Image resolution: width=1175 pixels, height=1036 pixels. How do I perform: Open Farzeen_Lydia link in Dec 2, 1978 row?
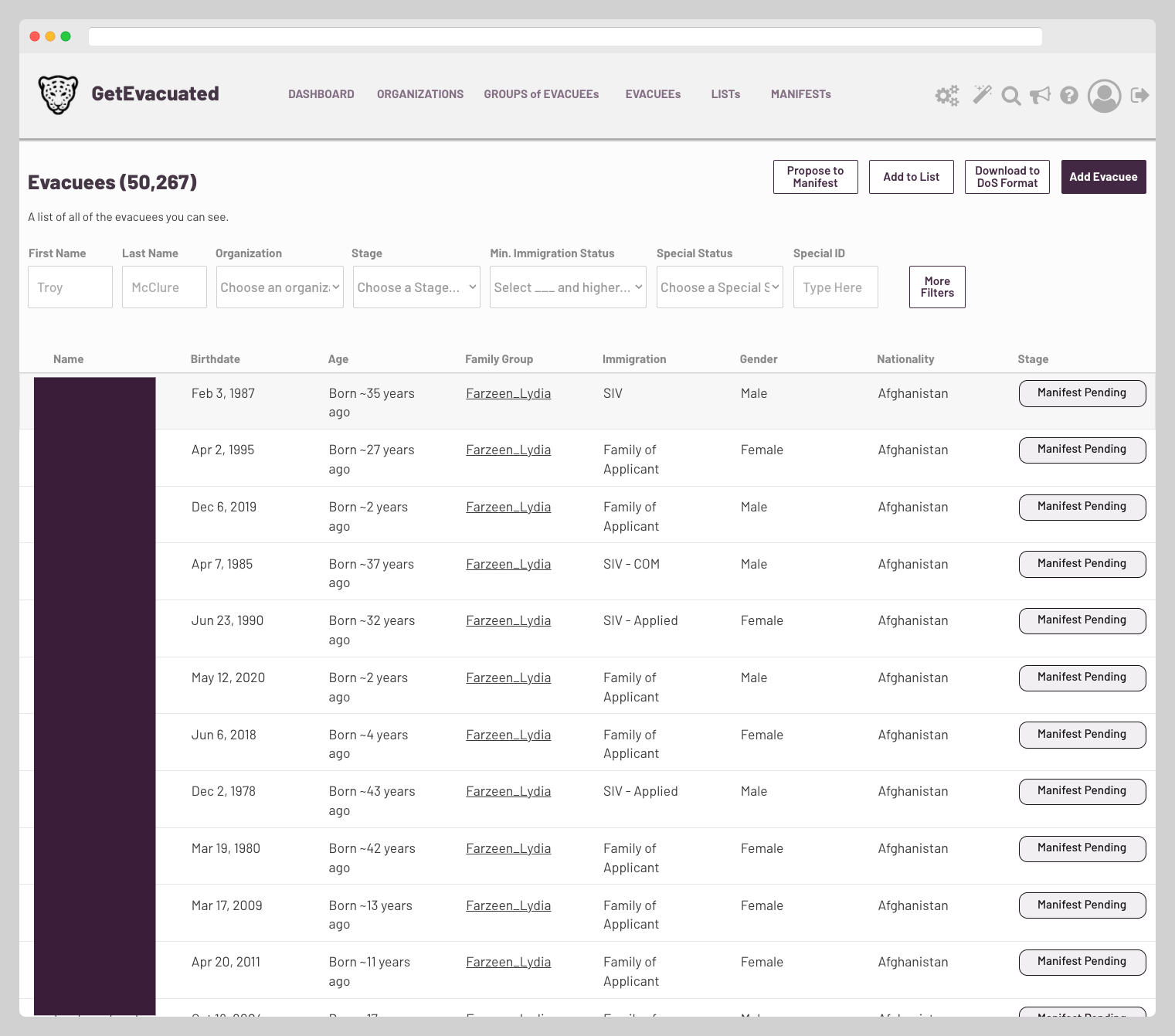coord(508,791)
